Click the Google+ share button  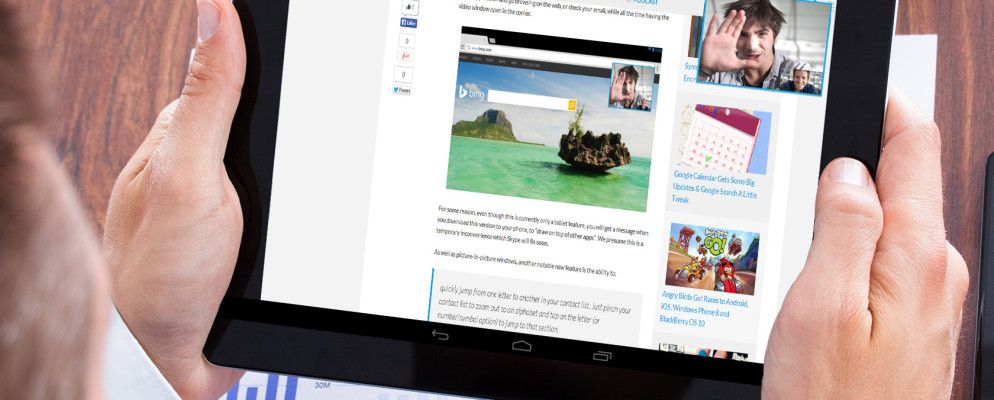pyautogui.click(x=406, y=56)
